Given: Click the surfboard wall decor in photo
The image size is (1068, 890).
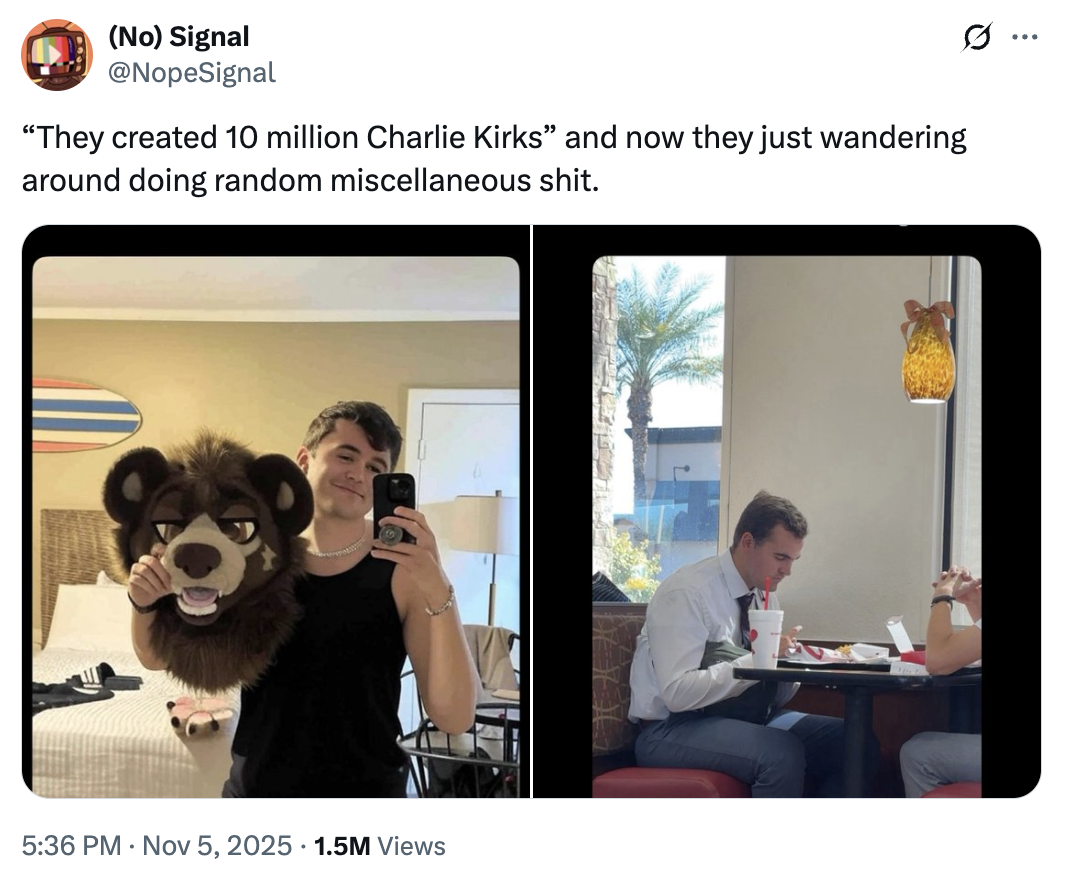Looking at the screenshot, I should pyautogui.click(x=86, y=413).
